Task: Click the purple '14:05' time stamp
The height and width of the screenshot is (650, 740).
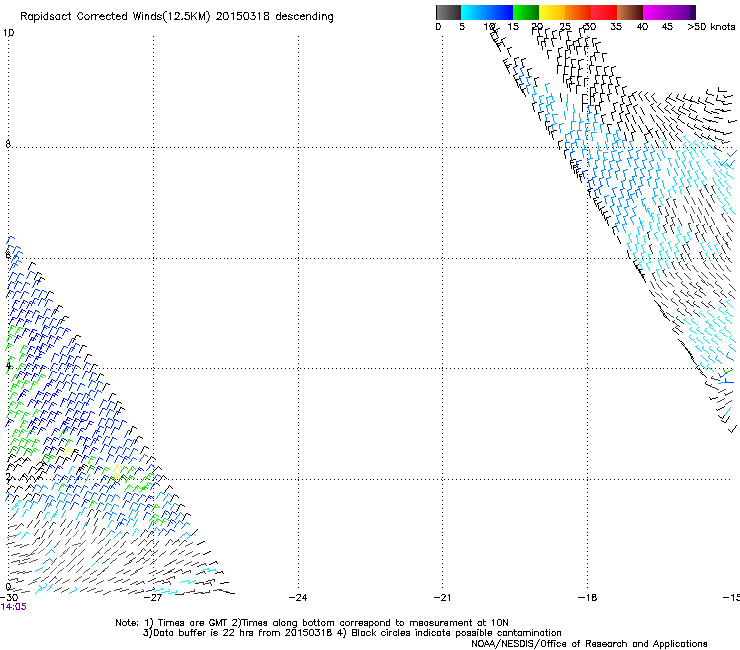Action: pyautogui.click(x=14, y=607)
